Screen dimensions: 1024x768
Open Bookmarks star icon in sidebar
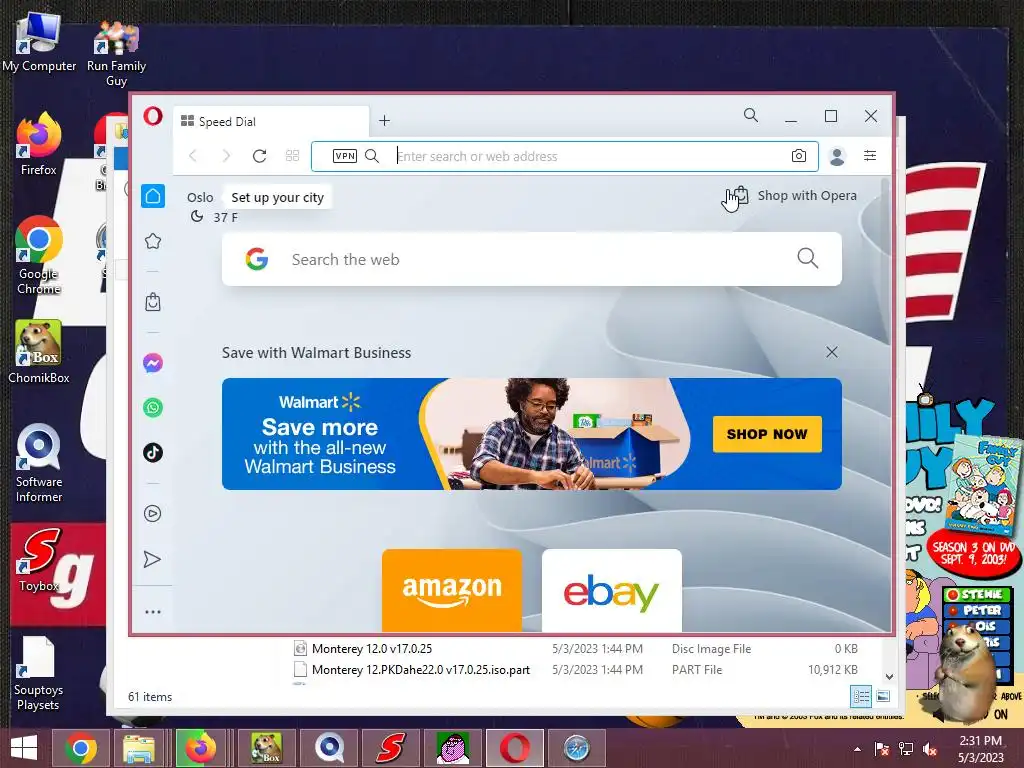pos(153,241)
